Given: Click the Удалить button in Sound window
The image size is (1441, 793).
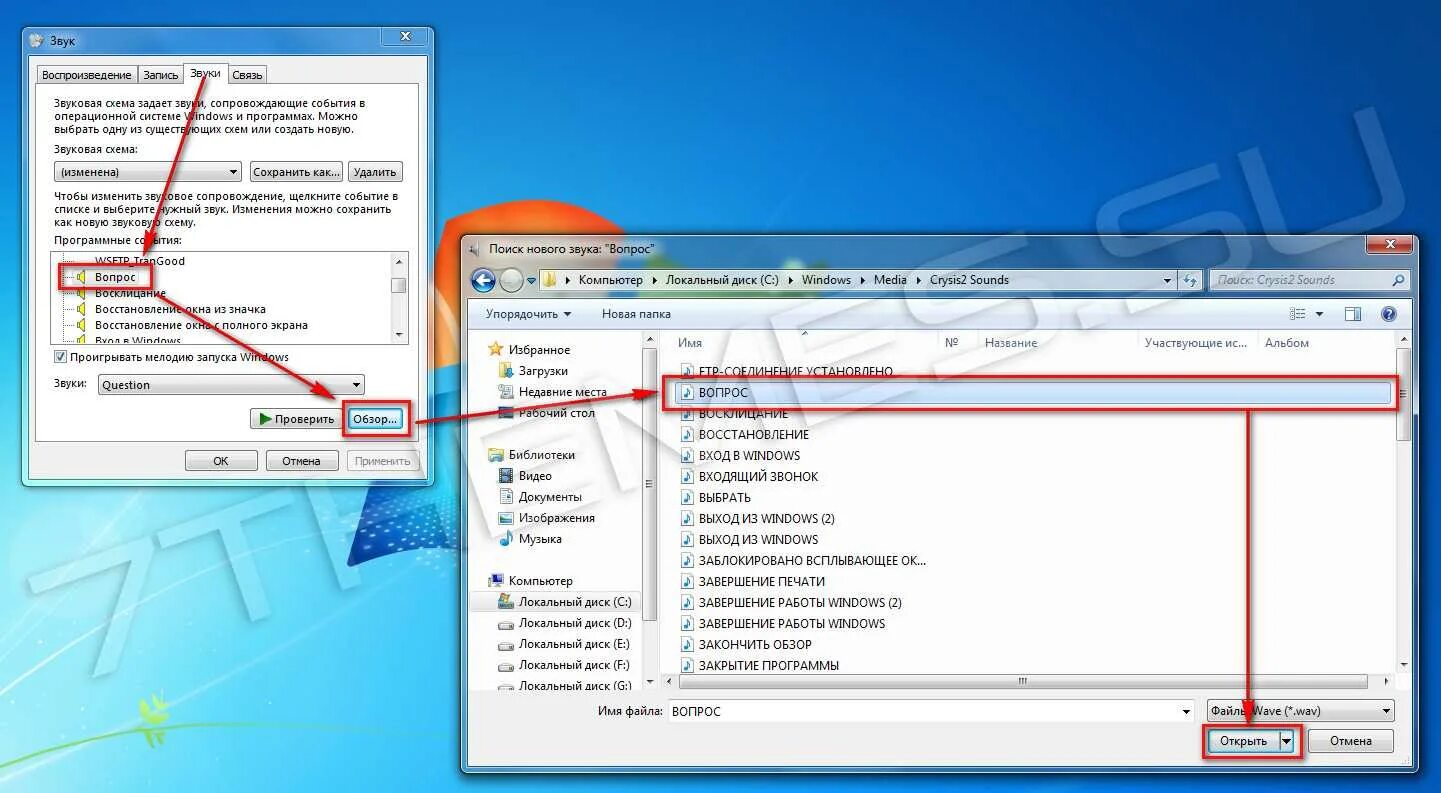Looking at the screenshot, I should coord(376,172).
